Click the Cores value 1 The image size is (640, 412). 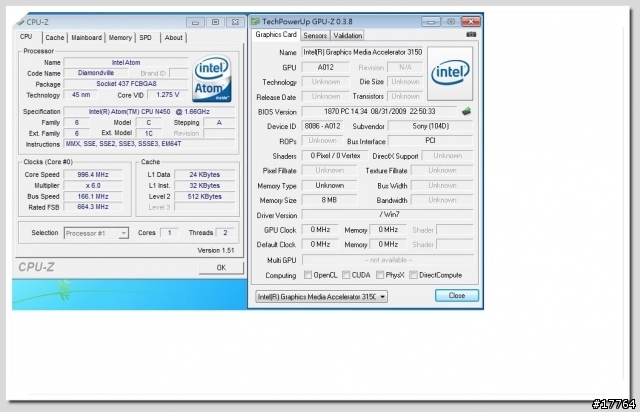(169, 233)
